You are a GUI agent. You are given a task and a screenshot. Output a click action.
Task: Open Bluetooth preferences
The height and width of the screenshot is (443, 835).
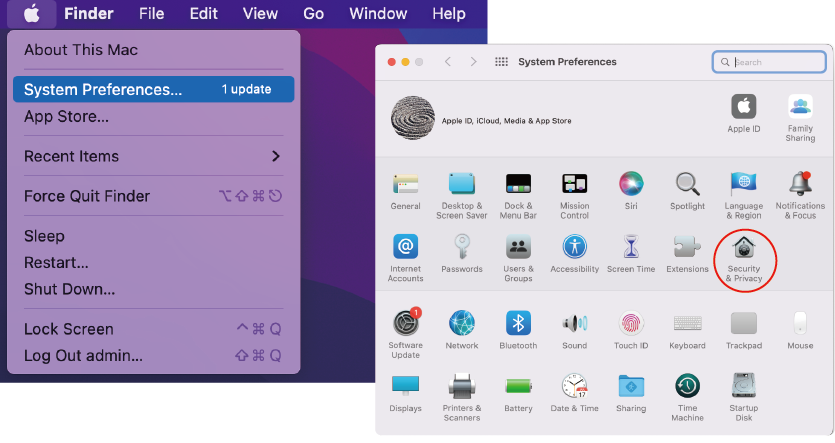pyautogui.click(x=518, y=330)
